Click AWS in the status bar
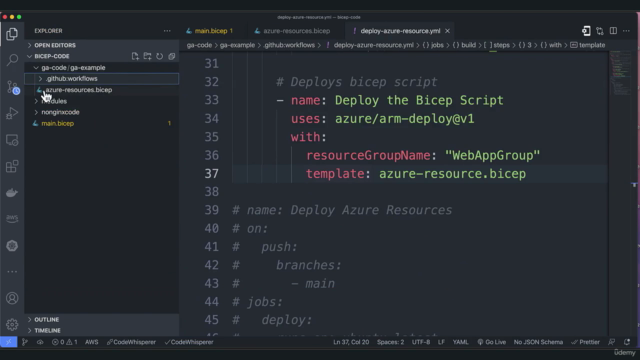 [91, 342]
